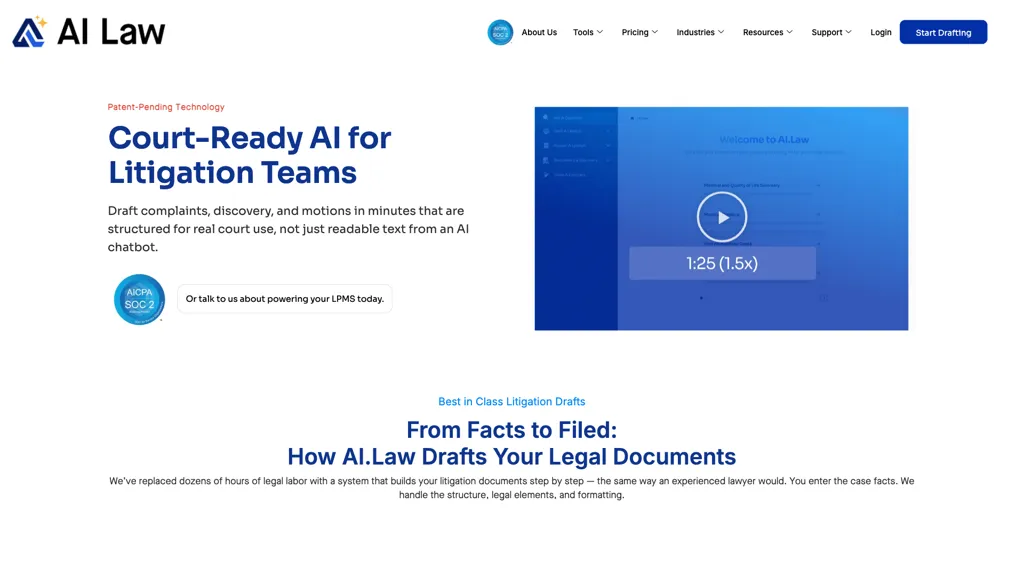Click "Or talk to us about powering your LPMS"
The image size is (1024, 576).
pyautogui.click(x=284, y=299)
